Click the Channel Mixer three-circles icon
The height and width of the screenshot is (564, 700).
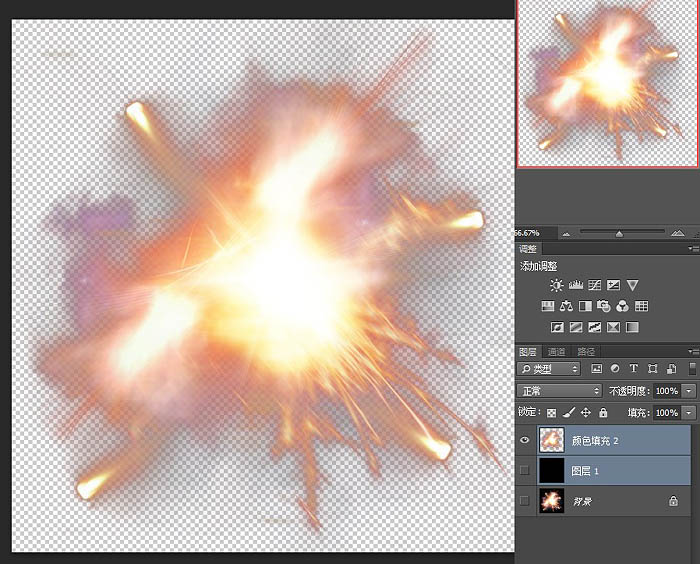point(622,307)
